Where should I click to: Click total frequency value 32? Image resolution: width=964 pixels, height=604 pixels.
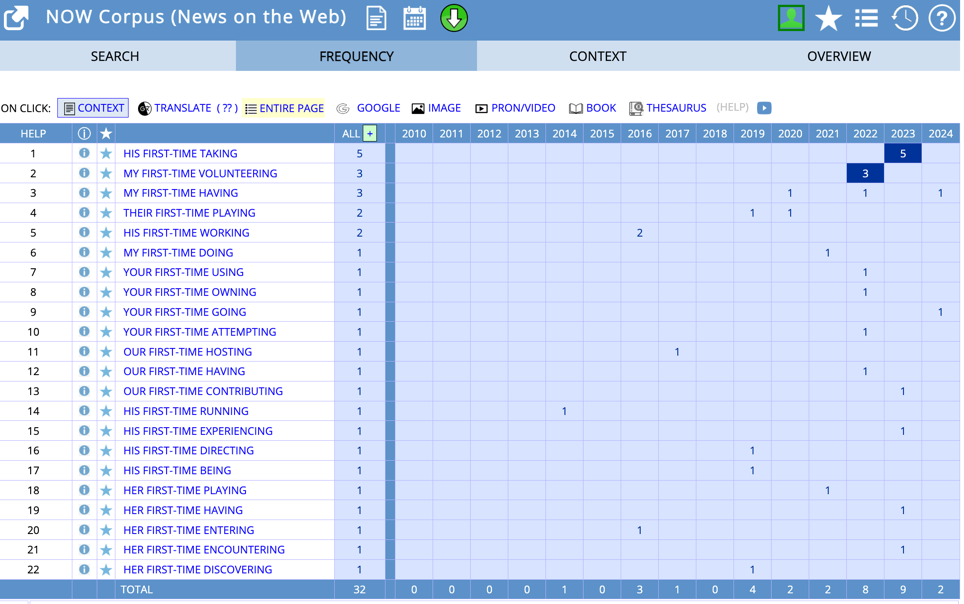pyautogui.click(x=360, y=589)
